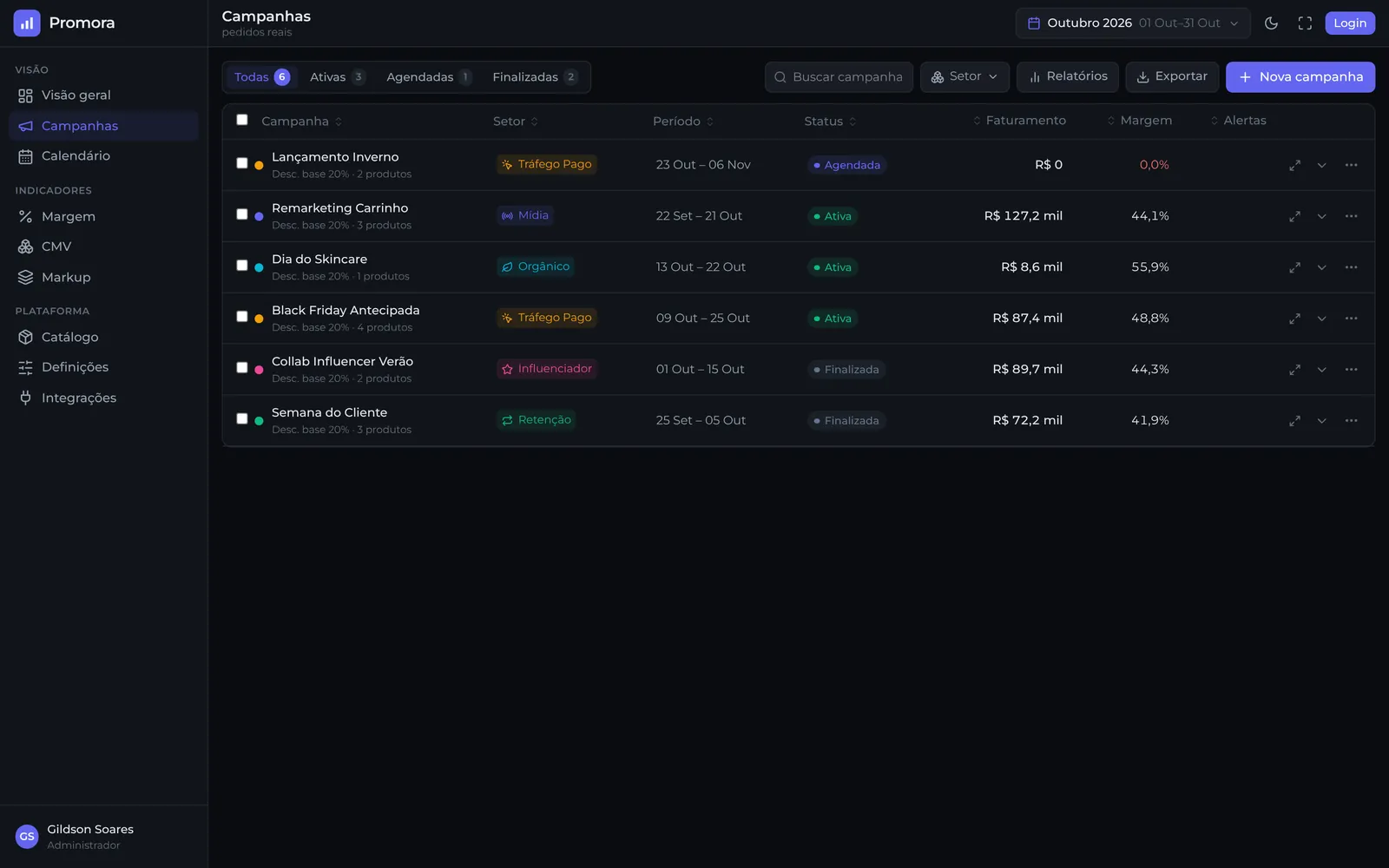This screenshot has width=1389, height=868.
Task: Check the Semana do Cliente checkbox
Action: 242,418
